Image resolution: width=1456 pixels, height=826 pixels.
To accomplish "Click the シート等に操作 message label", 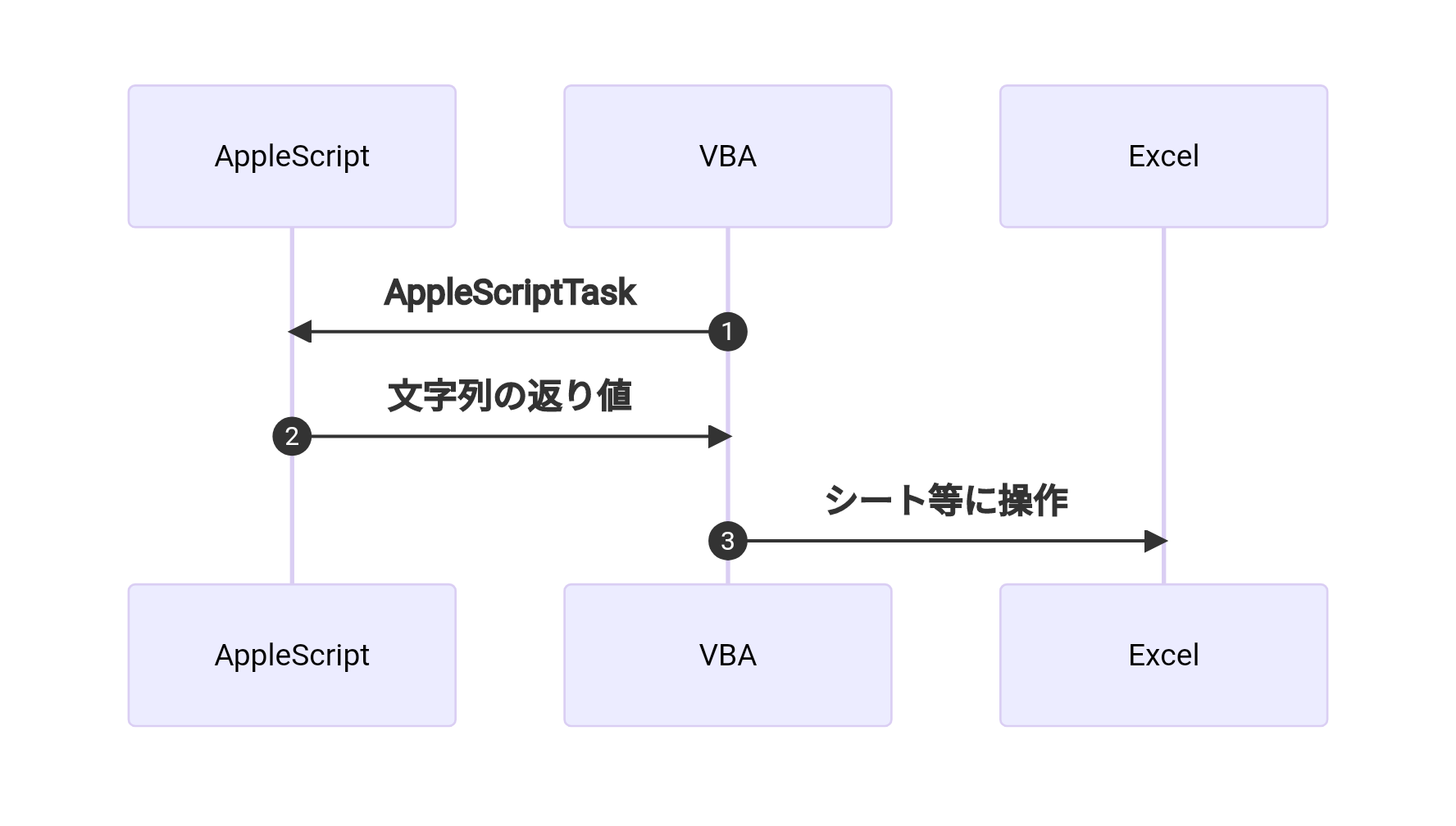I will coord(945,501).
